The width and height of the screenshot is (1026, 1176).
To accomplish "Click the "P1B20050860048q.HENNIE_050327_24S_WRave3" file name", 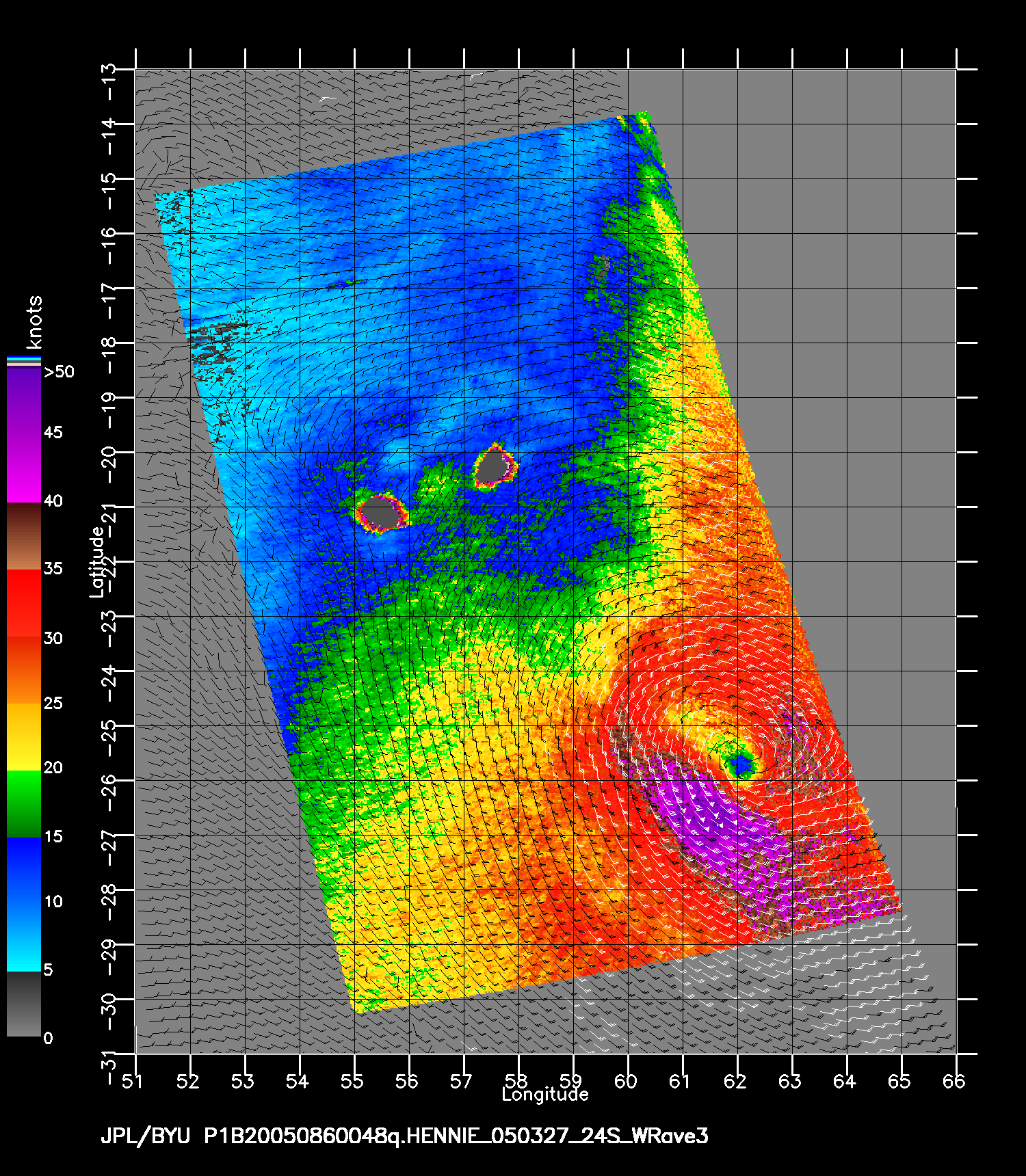I will [456, 1136].
